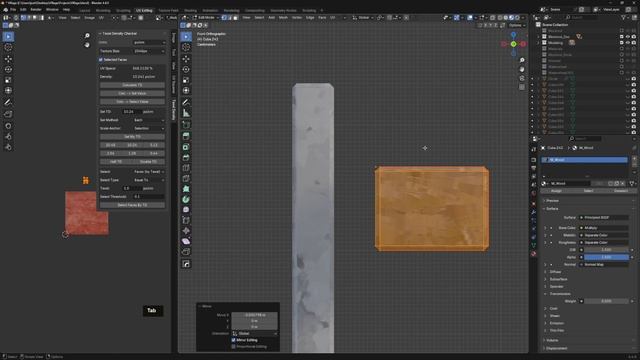Select the Rotate tool in the UV editor toolbar
The image size is (640, 360).
point(8,69)
